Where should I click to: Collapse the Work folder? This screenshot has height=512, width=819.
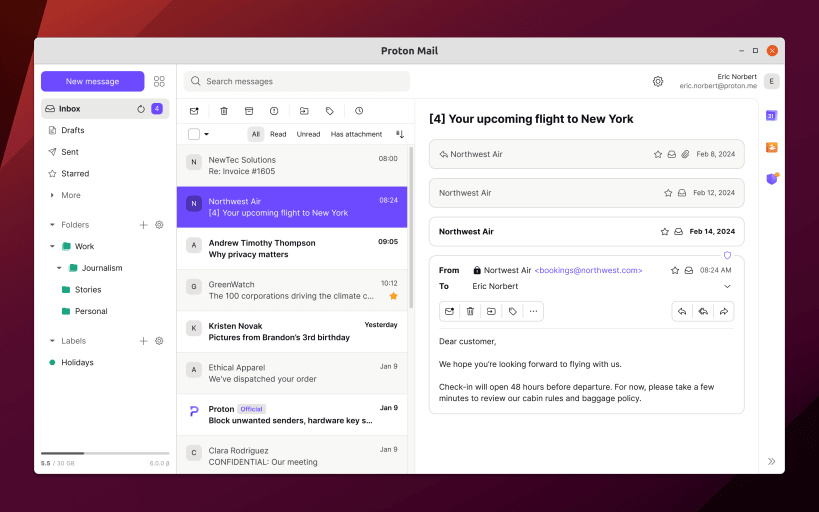[52, 246]
